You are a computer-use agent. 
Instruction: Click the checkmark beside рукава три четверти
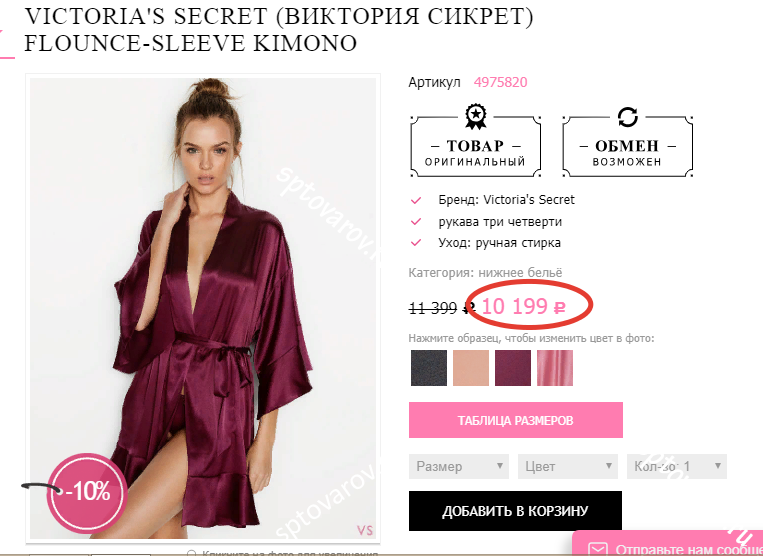pos(416,221)
